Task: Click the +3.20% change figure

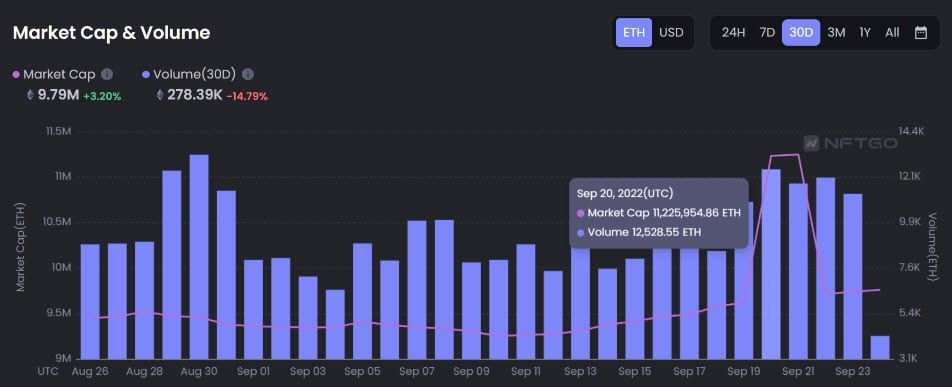Action: (x=102, y=96)
